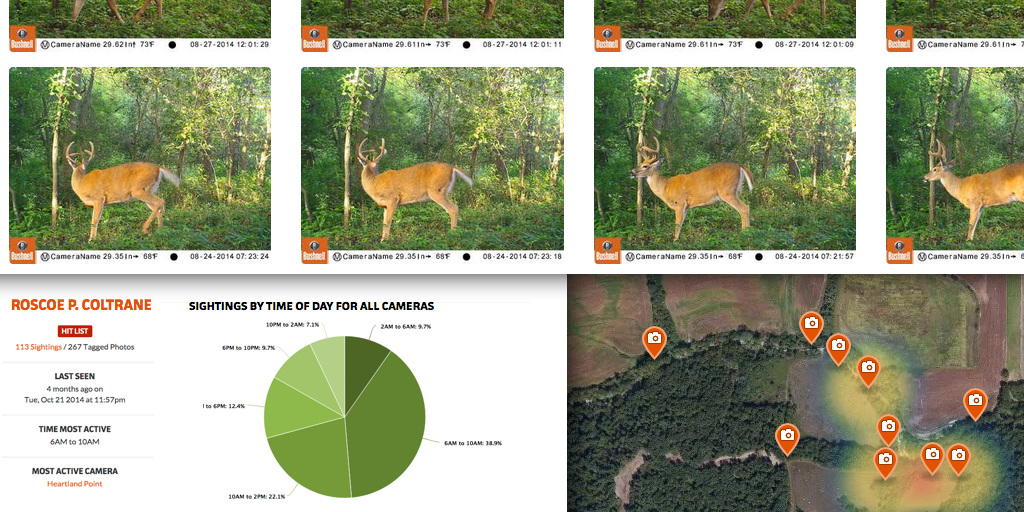This screenshot has width=1024, height=512.
Task: Open the Heartland Point camera link
Action: coord(74,484)
